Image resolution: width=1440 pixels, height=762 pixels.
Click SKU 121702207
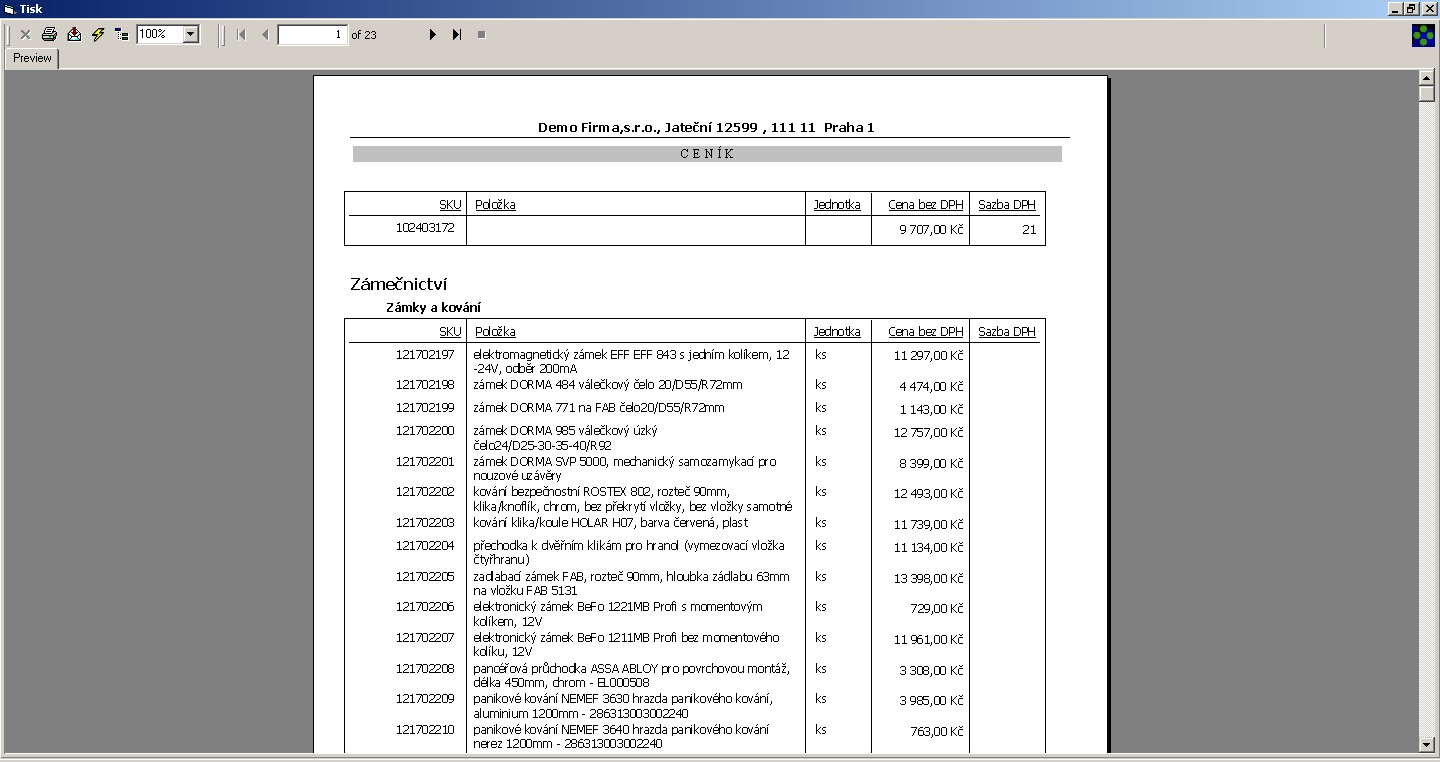point(425,637)
